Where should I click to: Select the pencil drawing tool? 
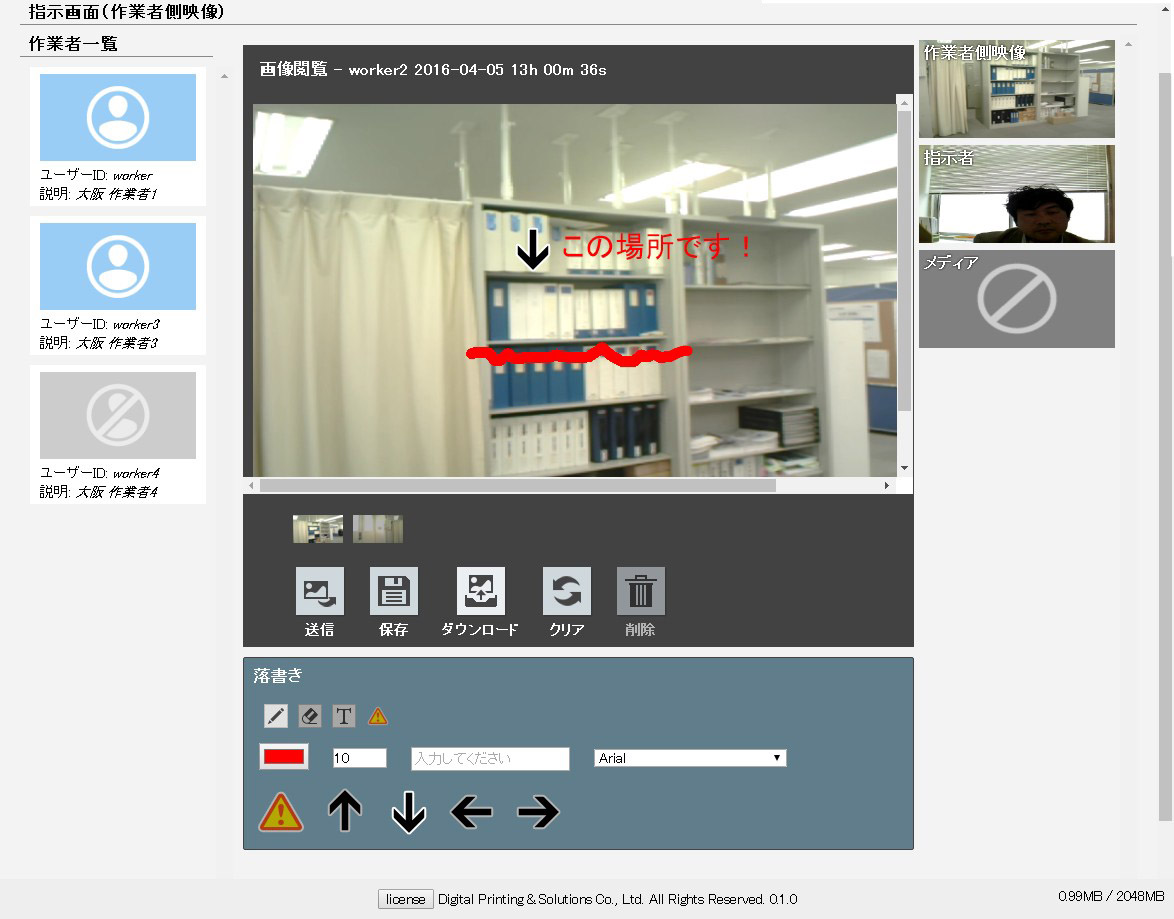pos(276,716)
